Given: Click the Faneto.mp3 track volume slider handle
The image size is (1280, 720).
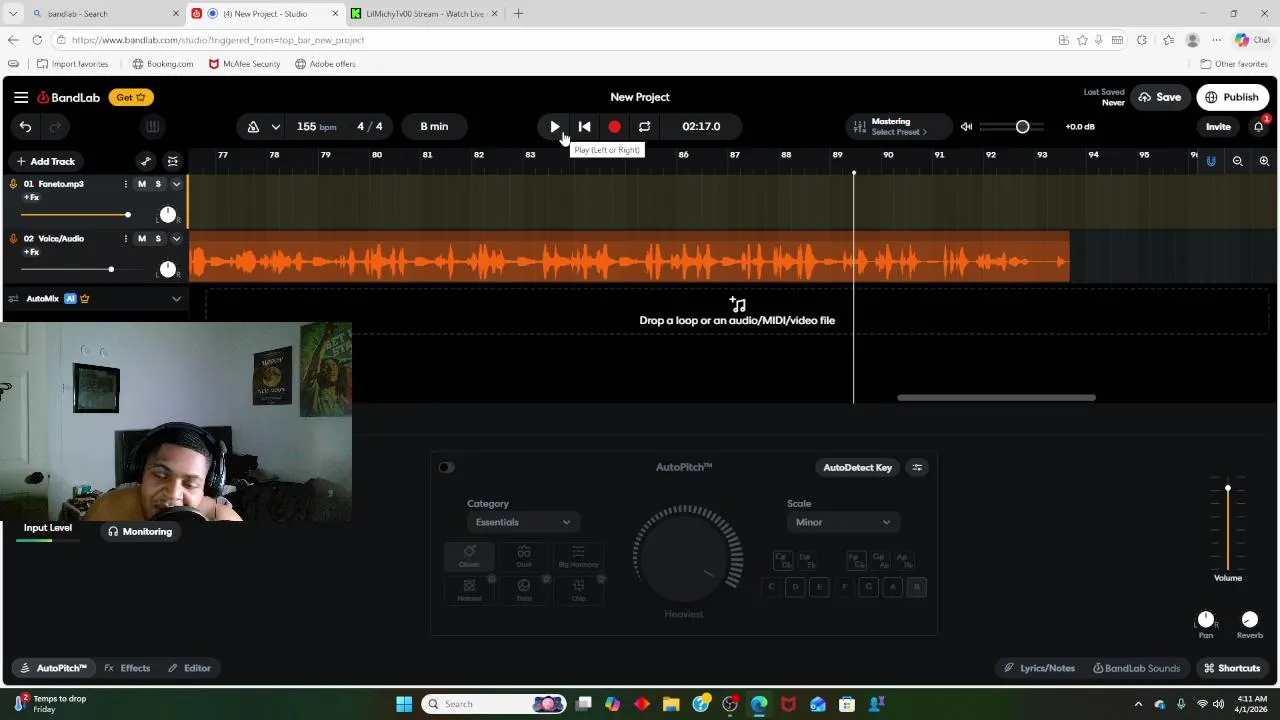Looking at the screenshot, I should click(x=127, y=215).
